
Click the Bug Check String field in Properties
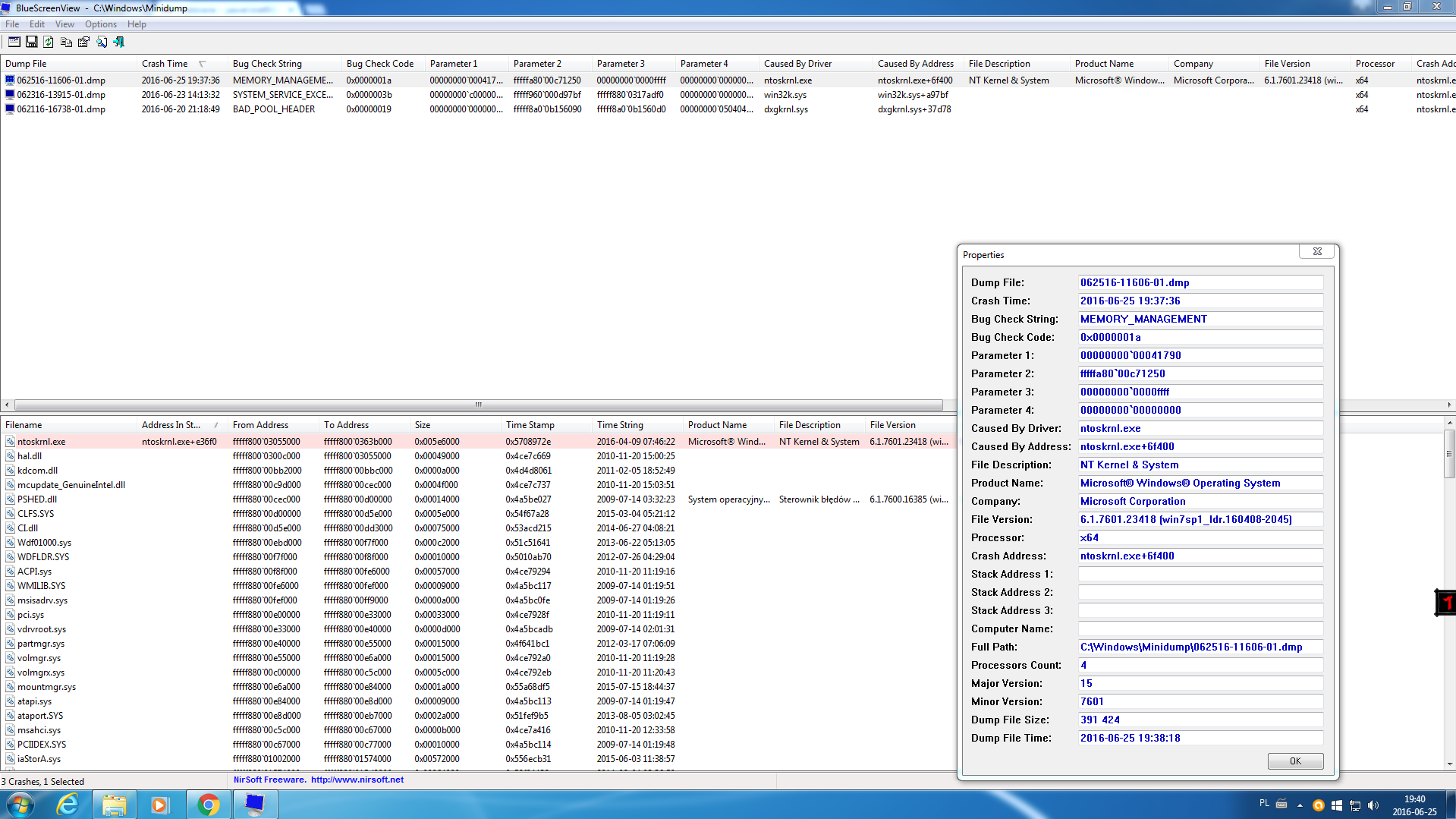(1200, 319)
